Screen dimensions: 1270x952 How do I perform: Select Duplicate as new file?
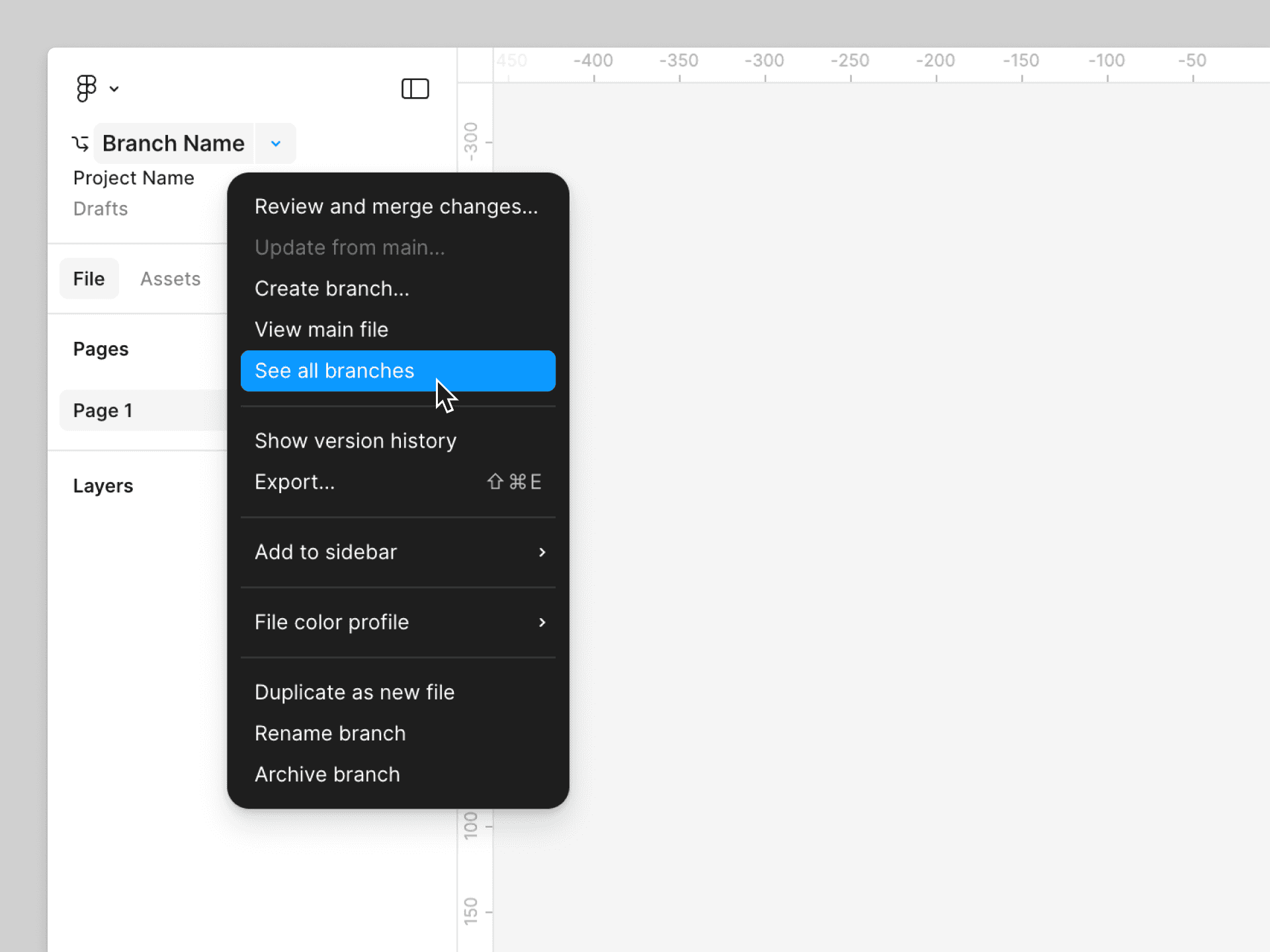(355, 692)
